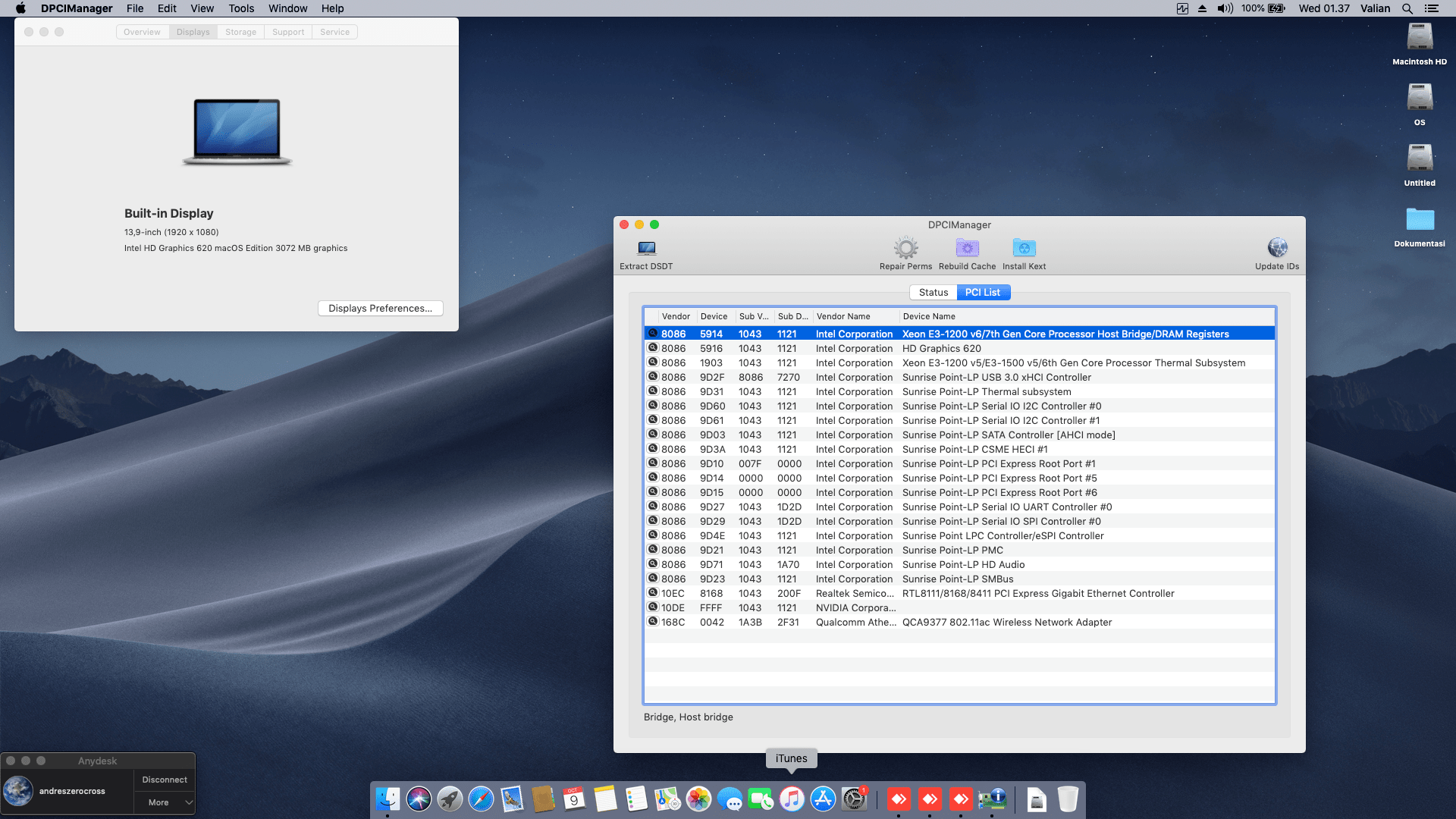Viewport: 1456px width, 819px height.
Task: Open the Trash in the Dock
Action: (x=1068, y=799)
